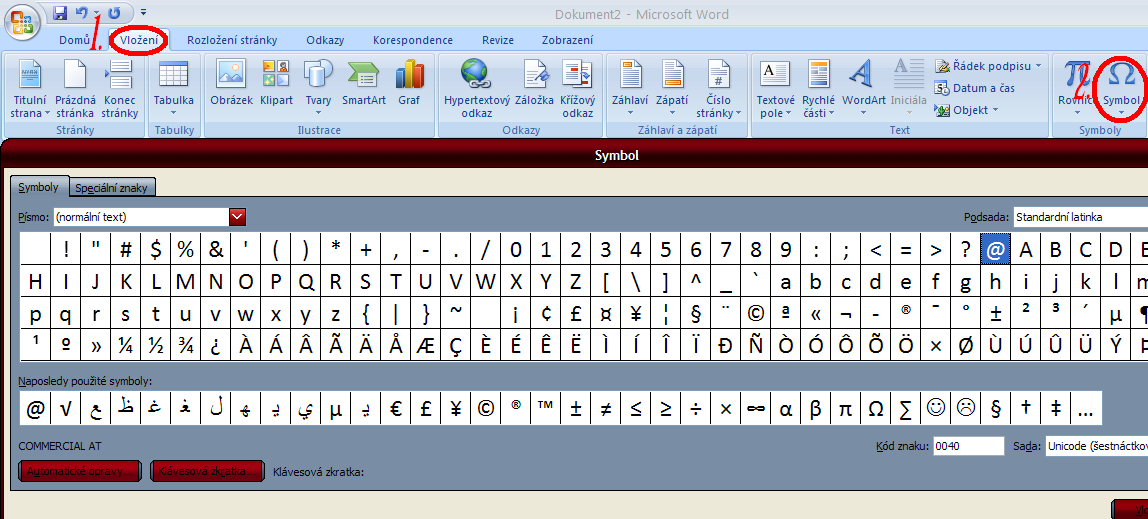Insert a Graf chart

tap(409, 83)
